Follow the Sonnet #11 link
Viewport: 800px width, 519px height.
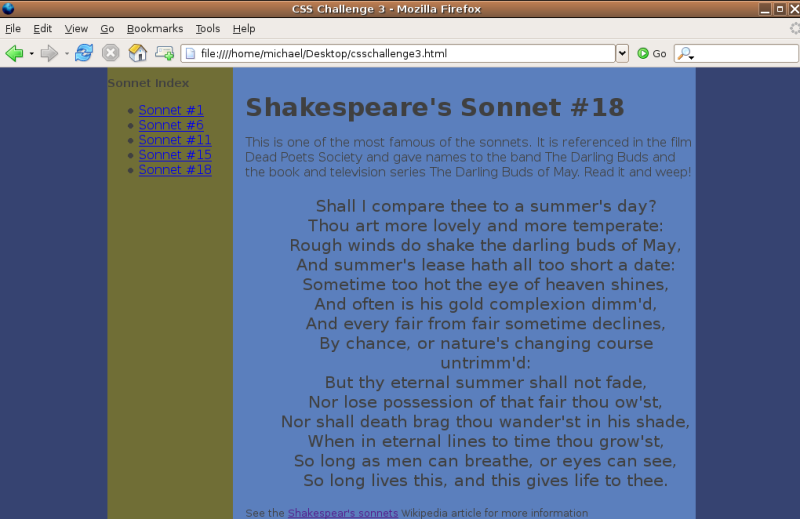coord(175,140)
